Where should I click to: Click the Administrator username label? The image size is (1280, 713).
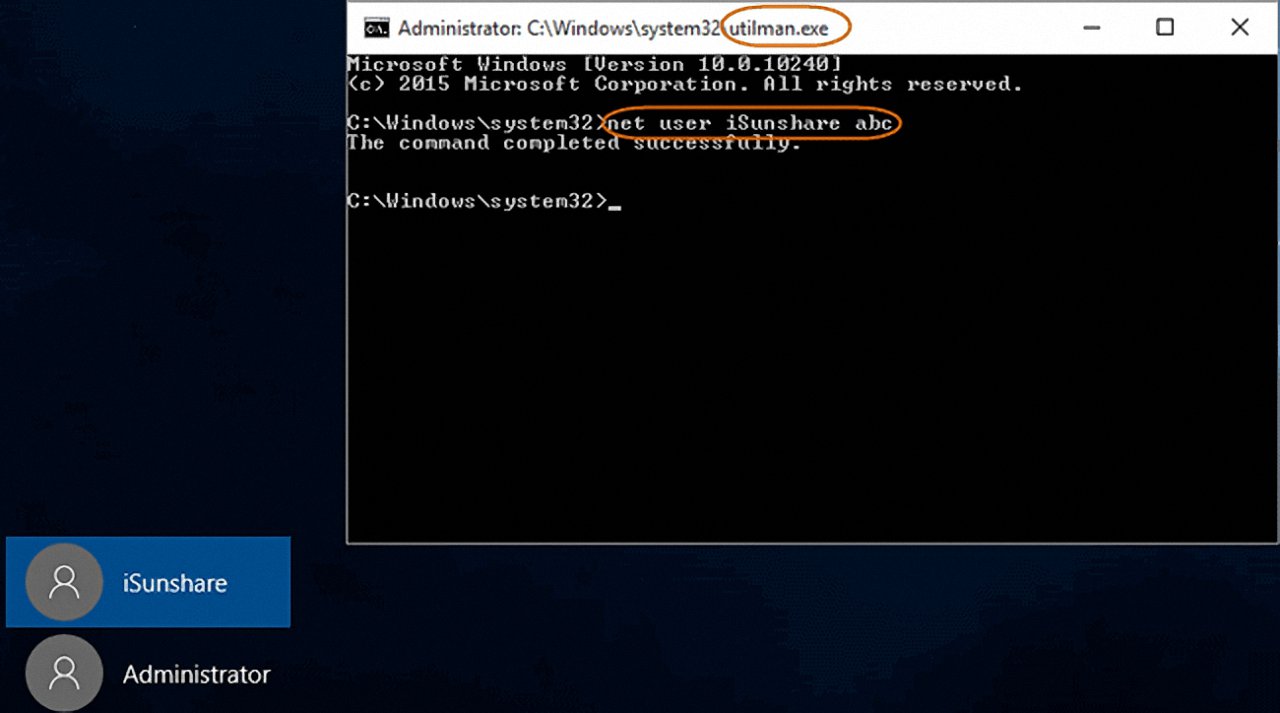coord(196,673)
